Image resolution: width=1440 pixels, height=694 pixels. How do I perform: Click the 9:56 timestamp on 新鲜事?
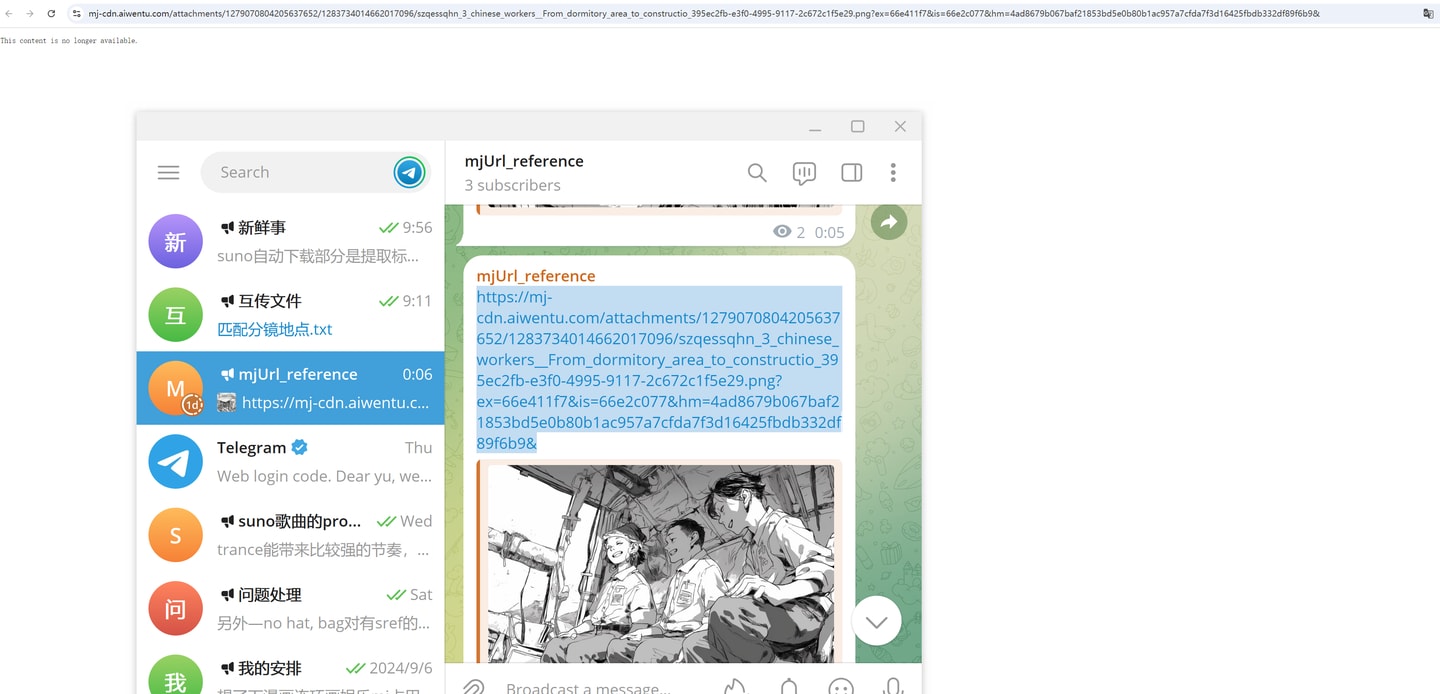click(417, 228)
